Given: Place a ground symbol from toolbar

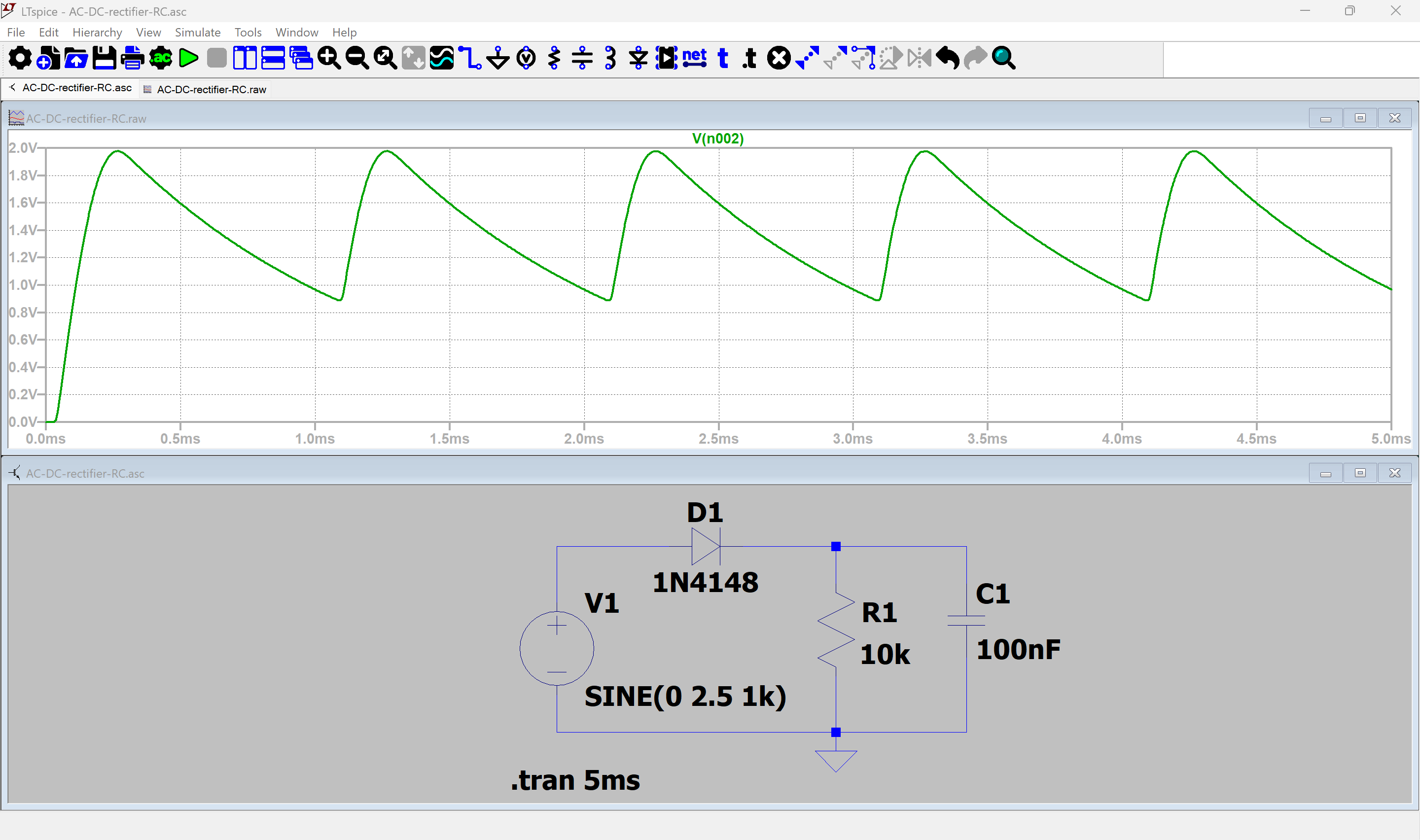Looking at the screenshot, I should (497, 58).
